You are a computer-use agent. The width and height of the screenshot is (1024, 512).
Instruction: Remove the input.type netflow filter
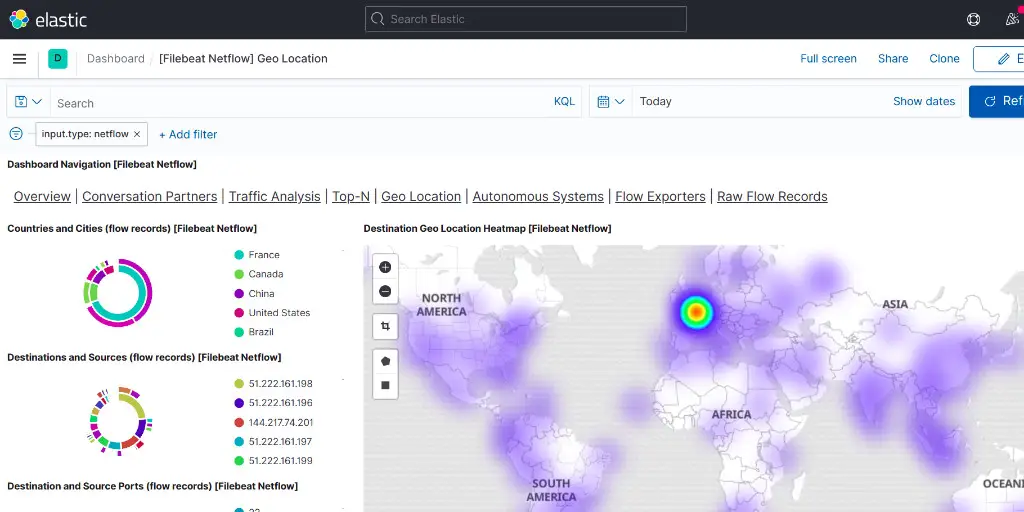pyautogui.click(x=137, y=134)
